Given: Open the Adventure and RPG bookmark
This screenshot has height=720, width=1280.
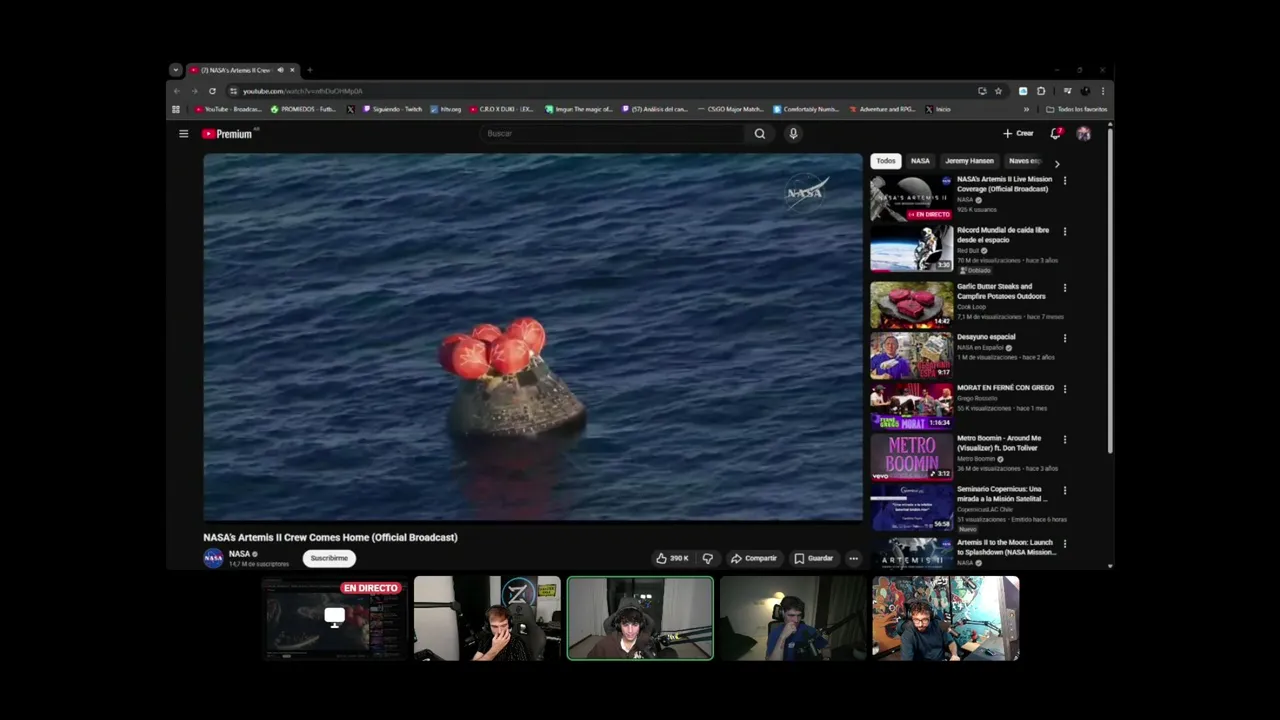Looking at the screenshot, I should point(882,109).
